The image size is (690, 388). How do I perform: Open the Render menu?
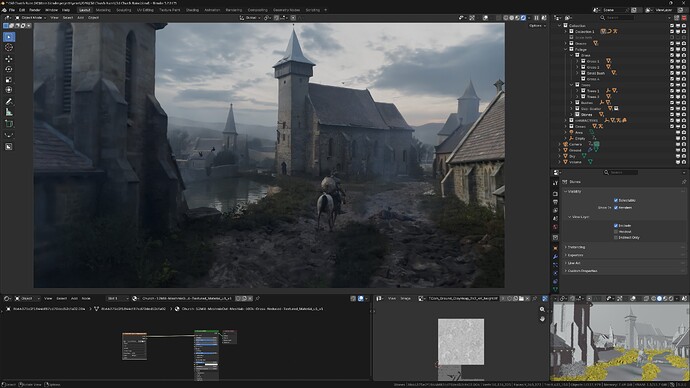click(x=35, y=10)
